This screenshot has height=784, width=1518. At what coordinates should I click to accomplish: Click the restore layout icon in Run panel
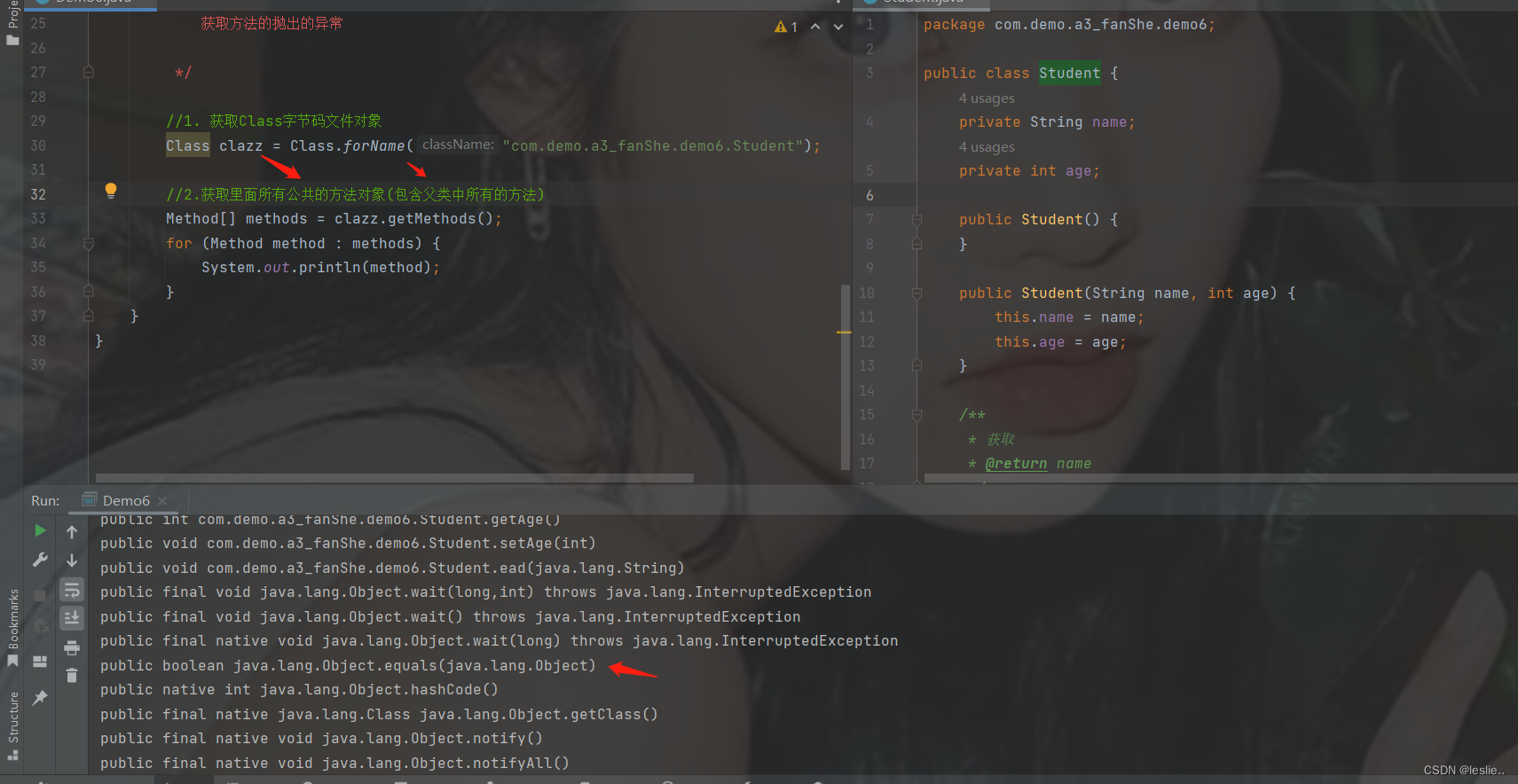tap(40, 662)
